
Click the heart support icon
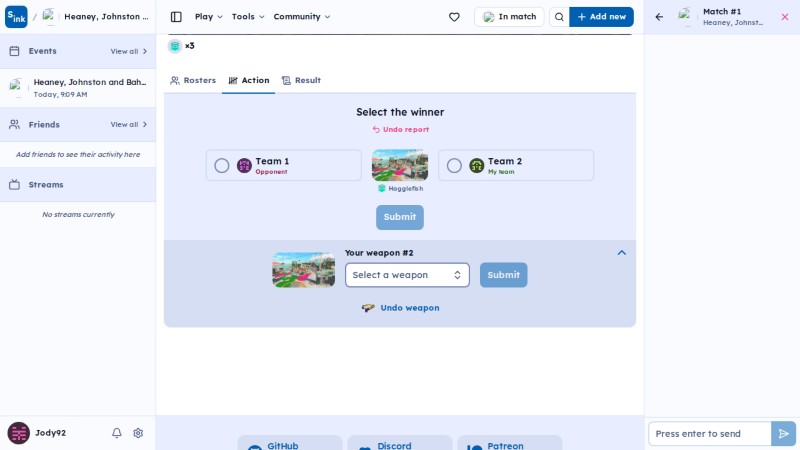tap(454, 17)
